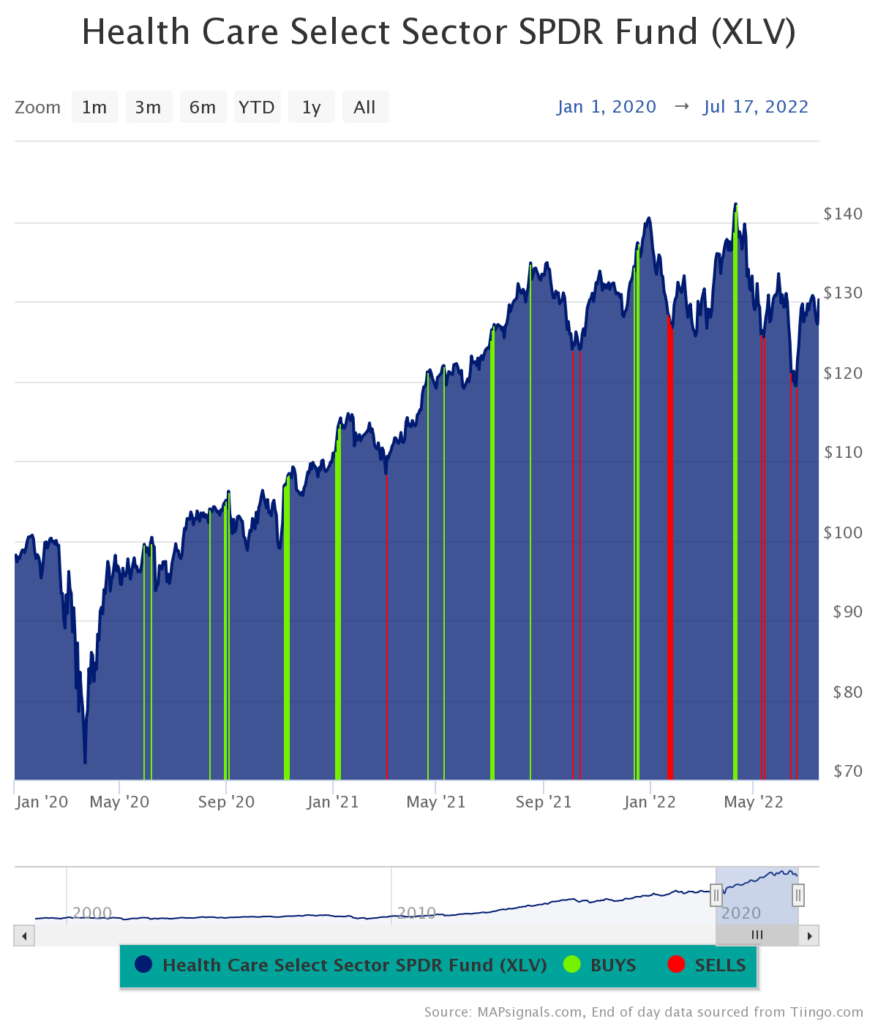Grab the left navigator range handle

click(716, 894)
